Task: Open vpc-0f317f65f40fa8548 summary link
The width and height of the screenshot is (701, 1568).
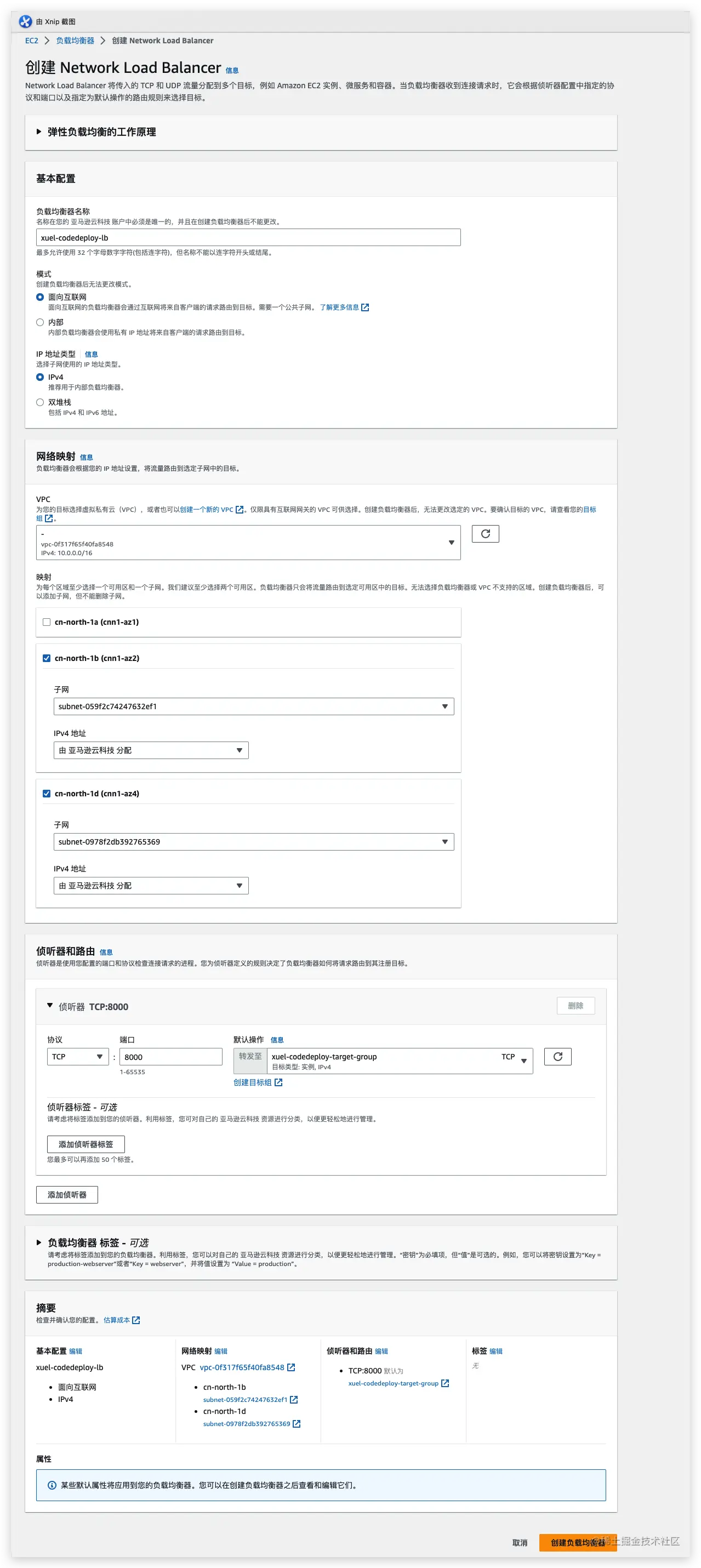Action: click(x=242, y=1367)
